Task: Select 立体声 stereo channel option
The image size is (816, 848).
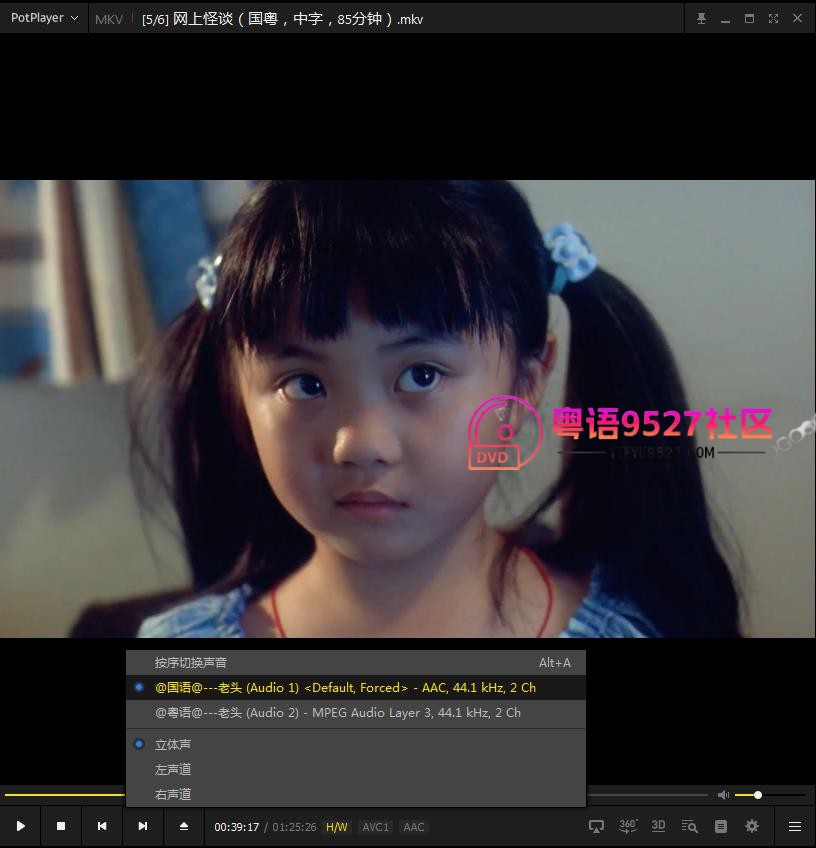Action: pyautogui.click(x=356, y=744)
